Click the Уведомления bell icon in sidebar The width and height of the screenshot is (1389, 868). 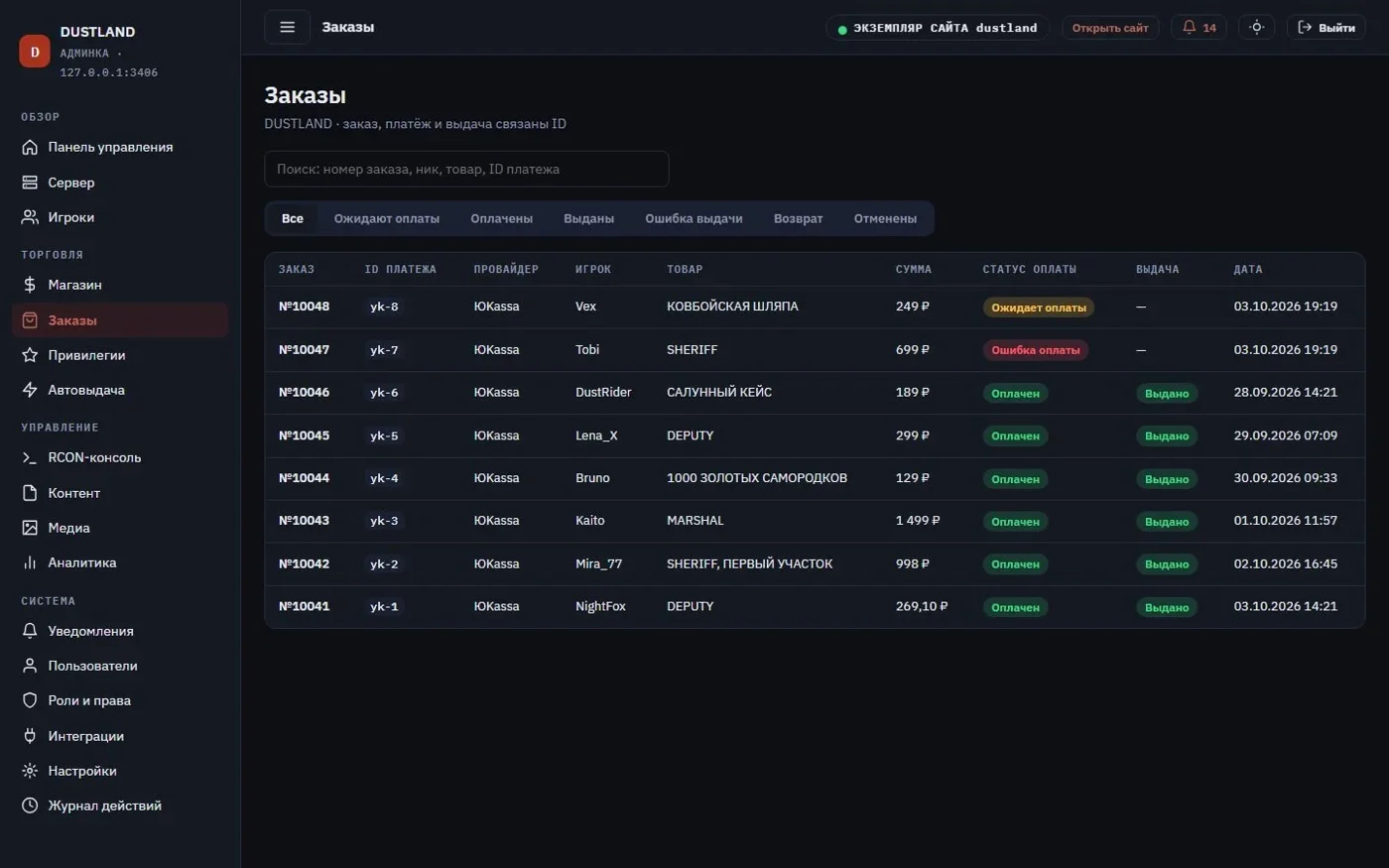tap(30, 631)
